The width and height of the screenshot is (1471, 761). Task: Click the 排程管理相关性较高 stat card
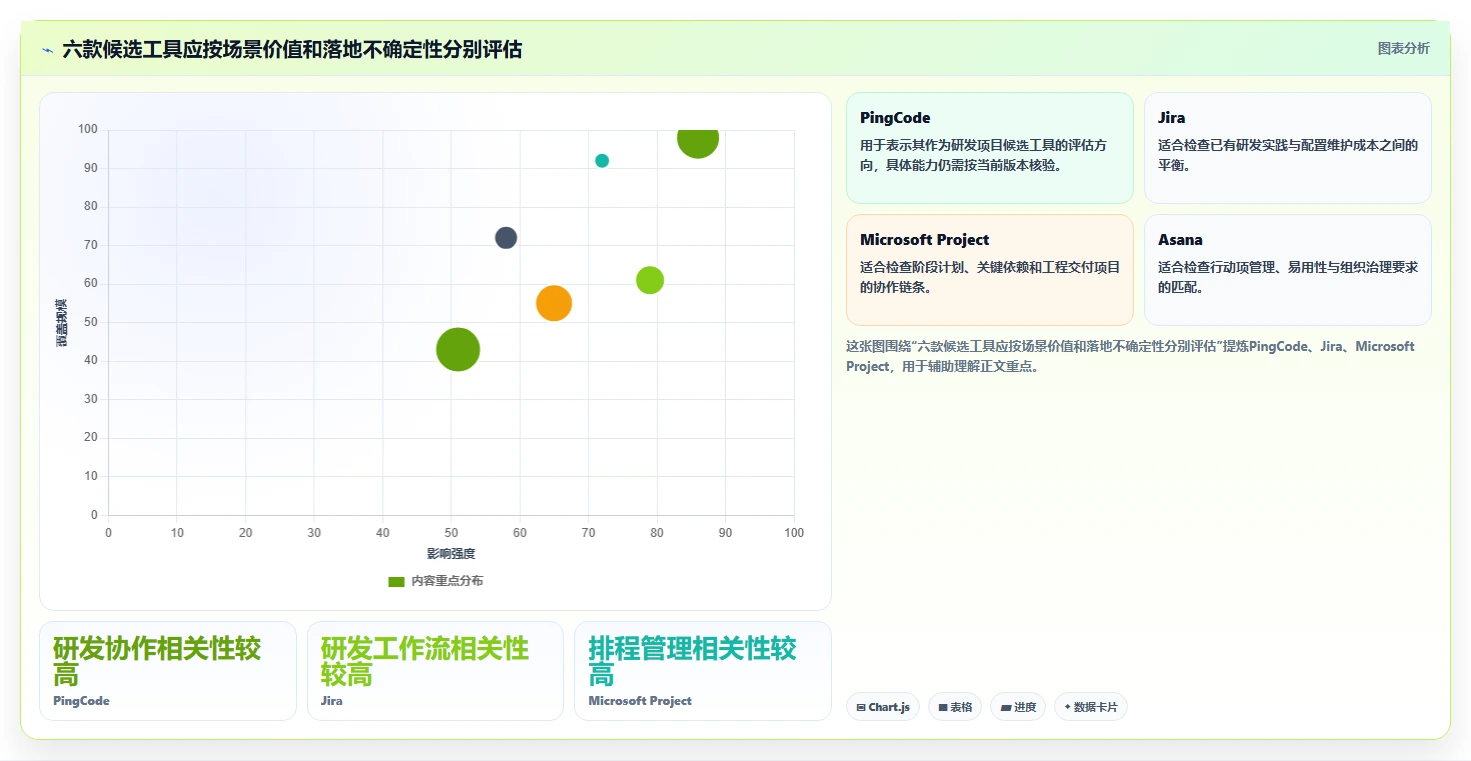pyautogui.click(x=702, y=671)
